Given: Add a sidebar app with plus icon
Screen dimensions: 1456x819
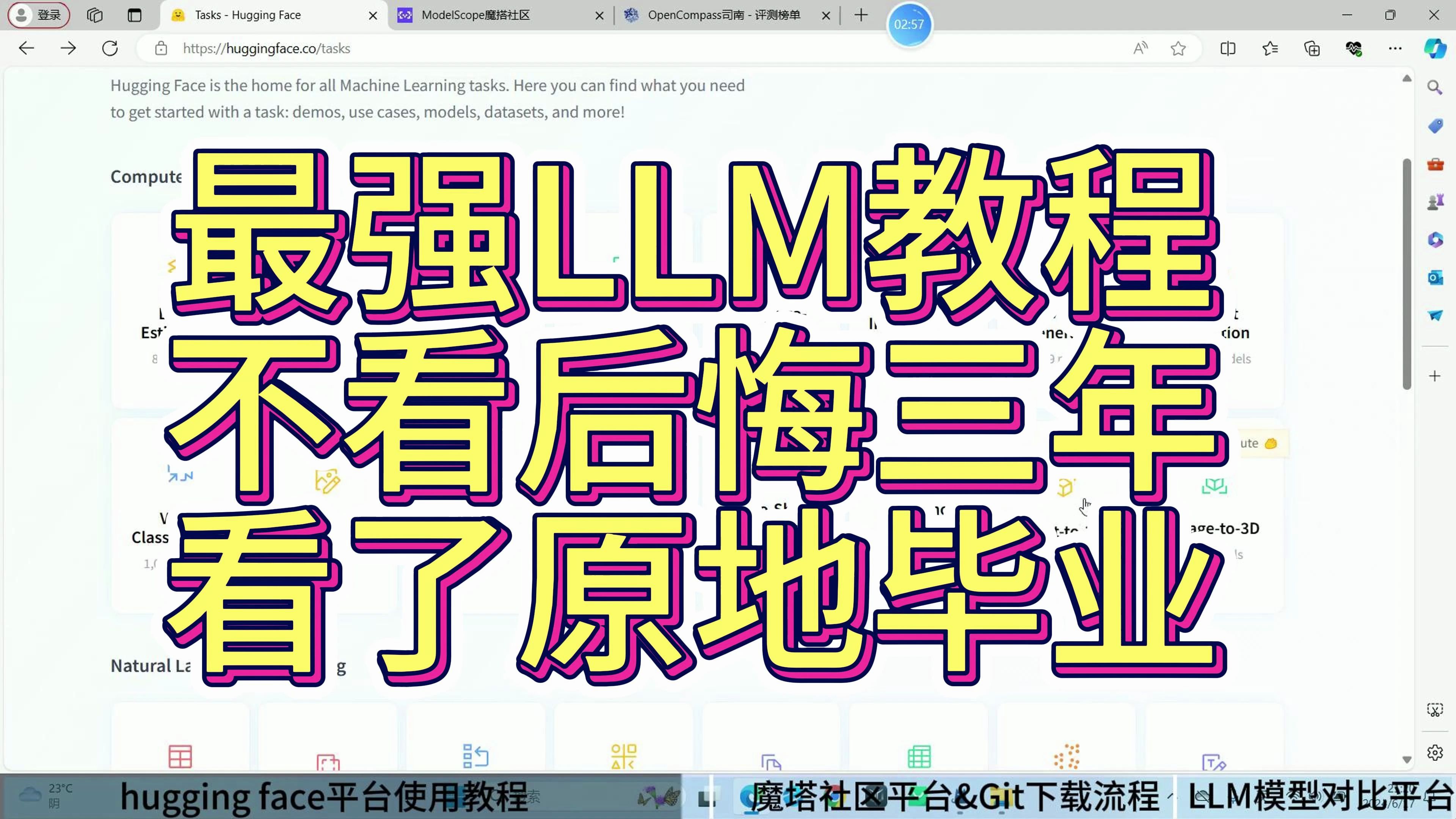Looking at the screenshot, I should click(1434, 376).
